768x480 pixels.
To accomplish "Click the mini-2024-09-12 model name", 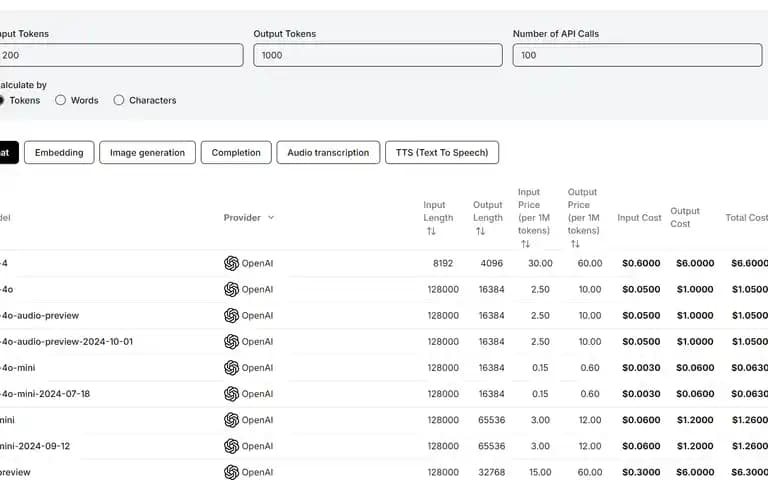I will [35, 446].
